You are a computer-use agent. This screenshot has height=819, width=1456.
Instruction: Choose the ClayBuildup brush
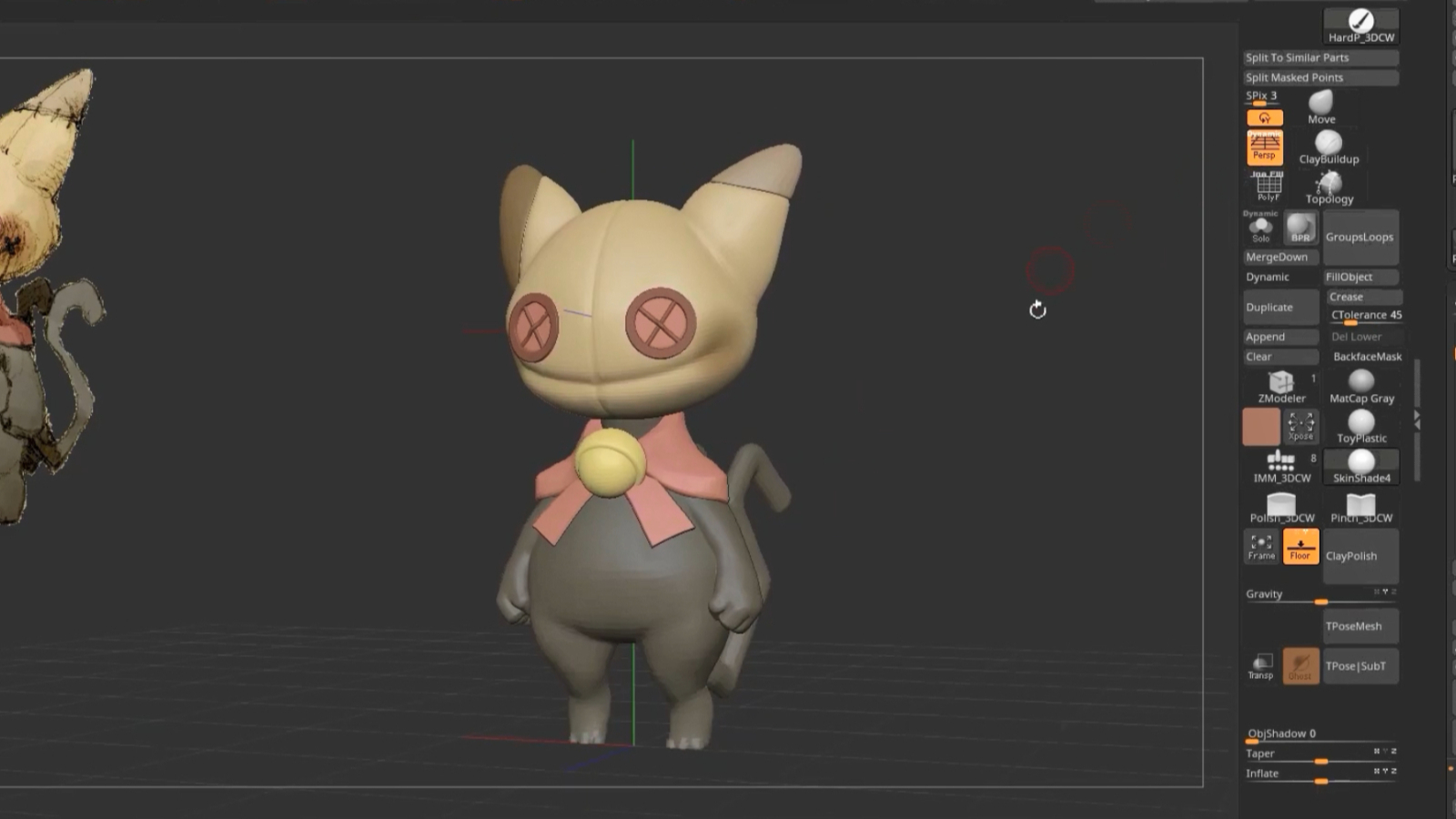click(1329, 147)
